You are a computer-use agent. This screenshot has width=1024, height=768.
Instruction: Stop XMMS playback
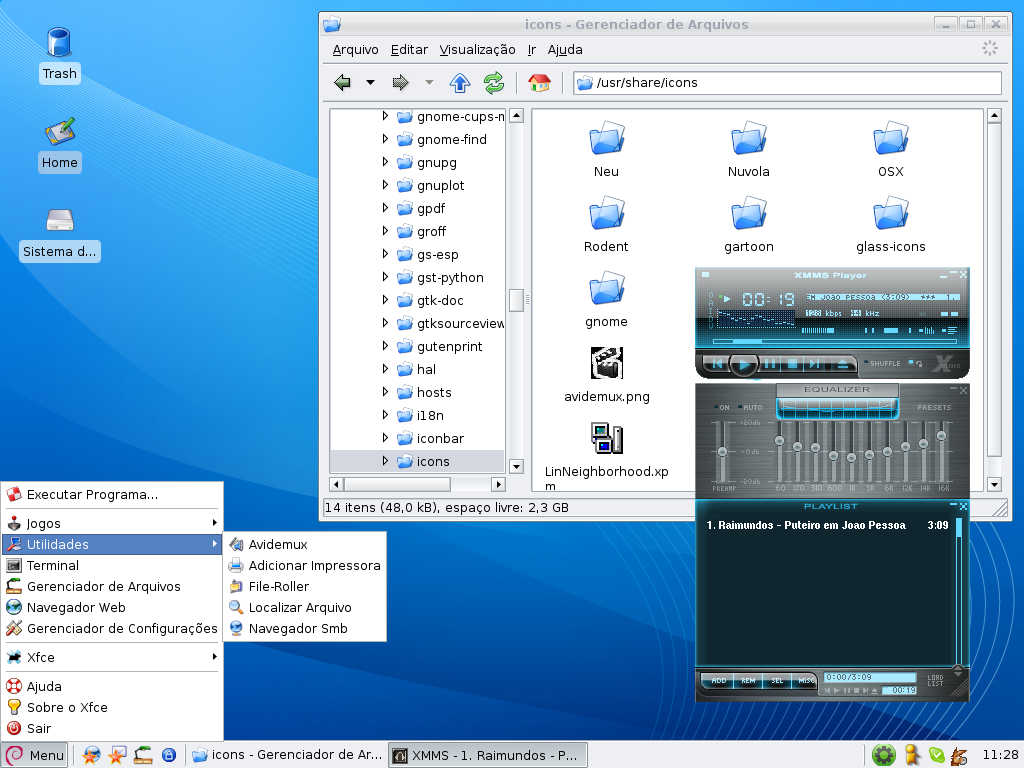793,364
